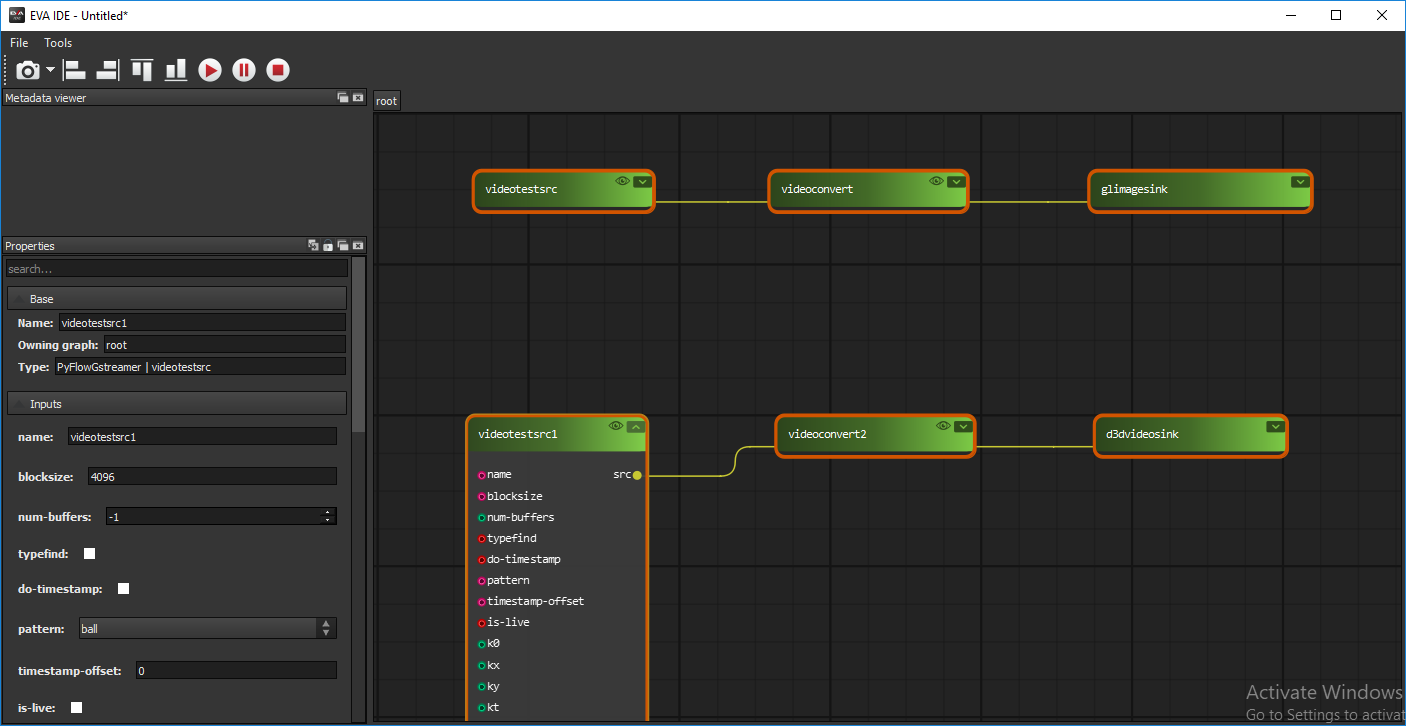Open the File menu
Image resolution: width=1406 pixels, height=726 pixels.
click(x=19, y=43)
